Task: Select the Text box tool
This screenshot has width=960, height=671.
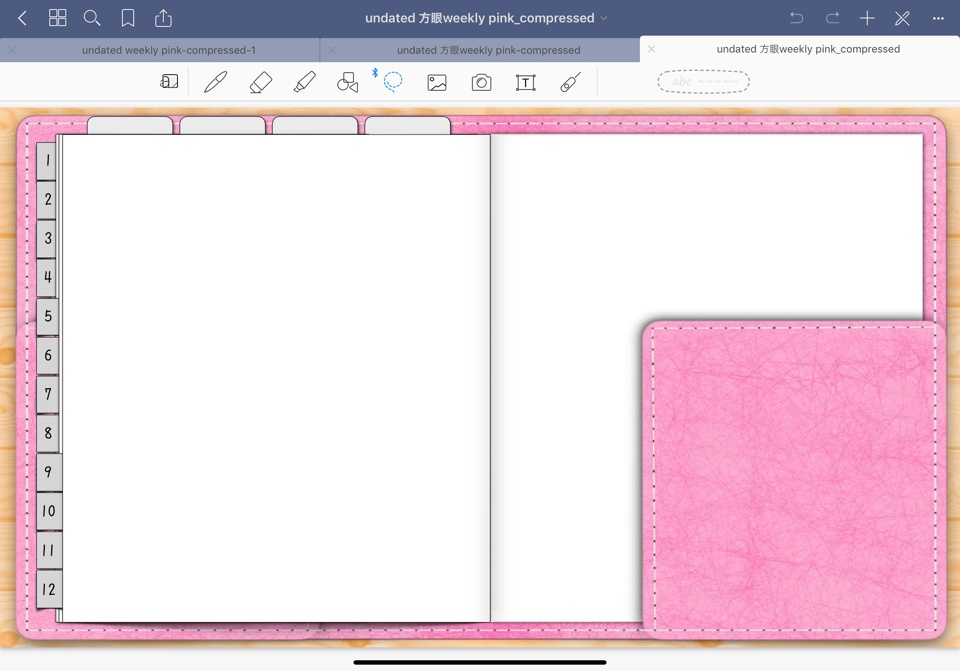Action: (525, 81)
